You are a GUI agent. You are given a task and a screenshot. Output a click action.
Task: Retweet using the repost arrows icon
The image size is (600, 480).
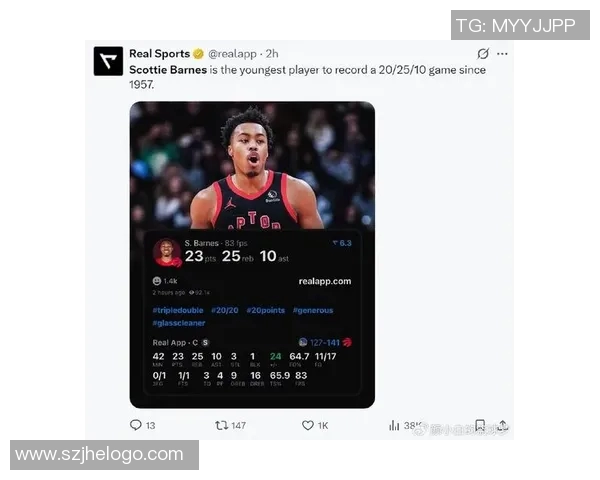[222, 425]
